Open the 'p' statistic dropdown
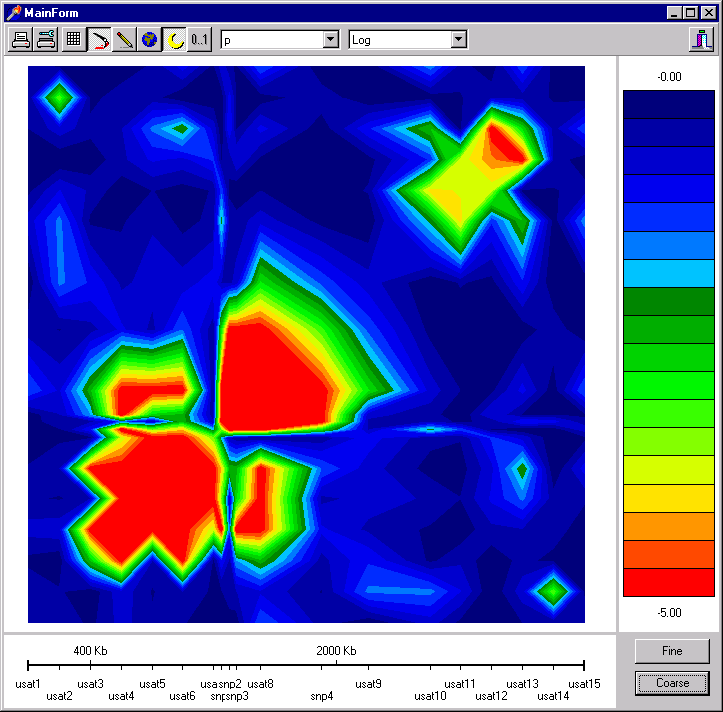The height and width of the screenshot is (712, 723). 331,40
